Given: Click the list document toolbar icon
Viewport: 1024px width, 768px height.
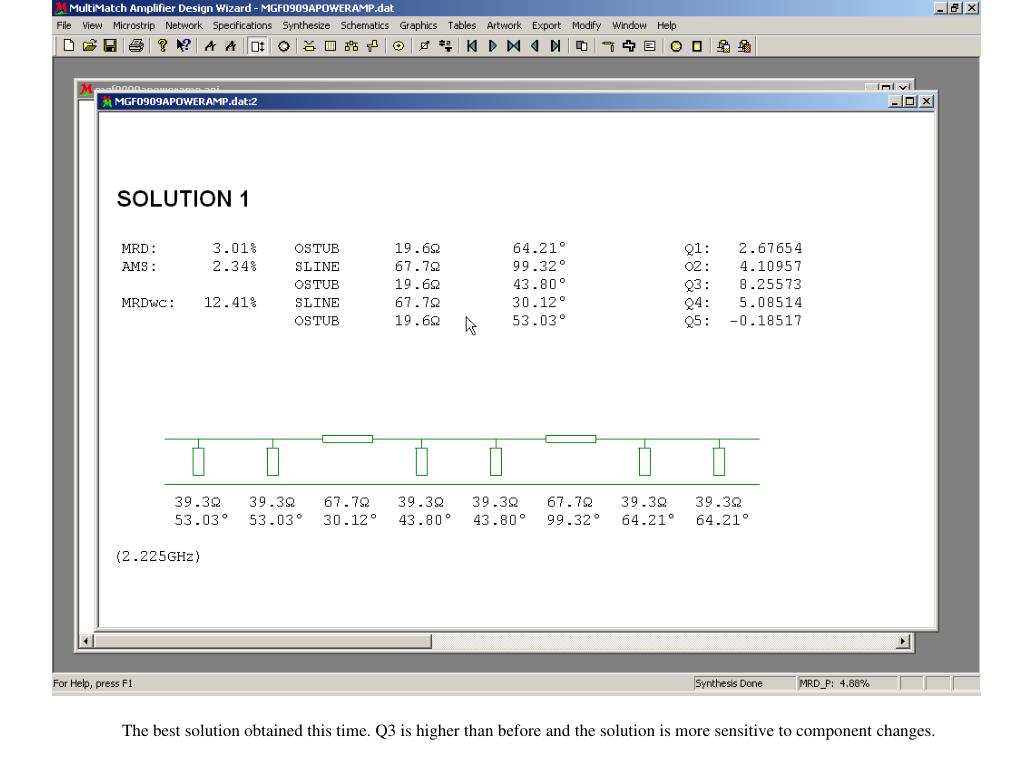Looking at the screenshot, I should pos(650,46).
